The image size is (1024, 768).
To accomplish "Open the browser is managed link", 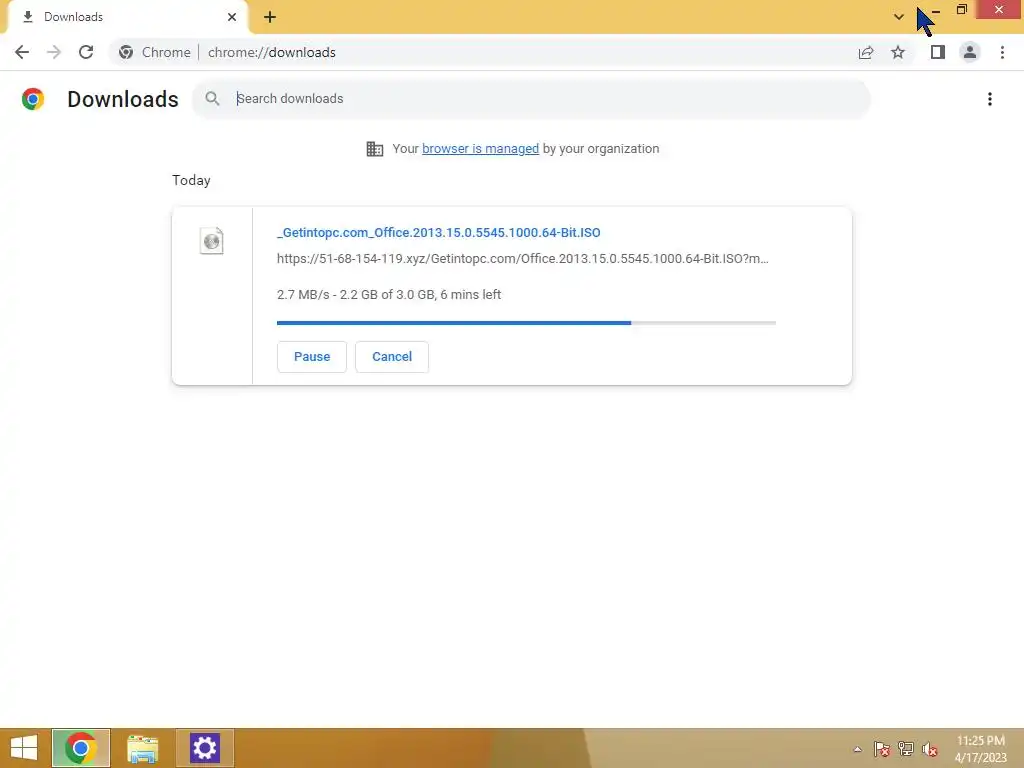I will pos(480,148).
